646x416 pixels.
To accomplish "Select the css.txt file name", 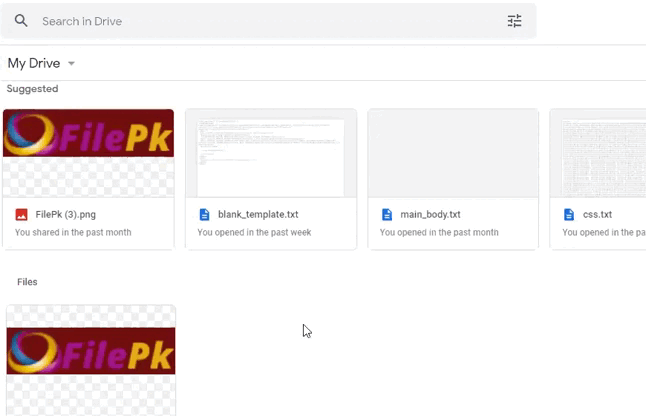I will pos(597,215).
